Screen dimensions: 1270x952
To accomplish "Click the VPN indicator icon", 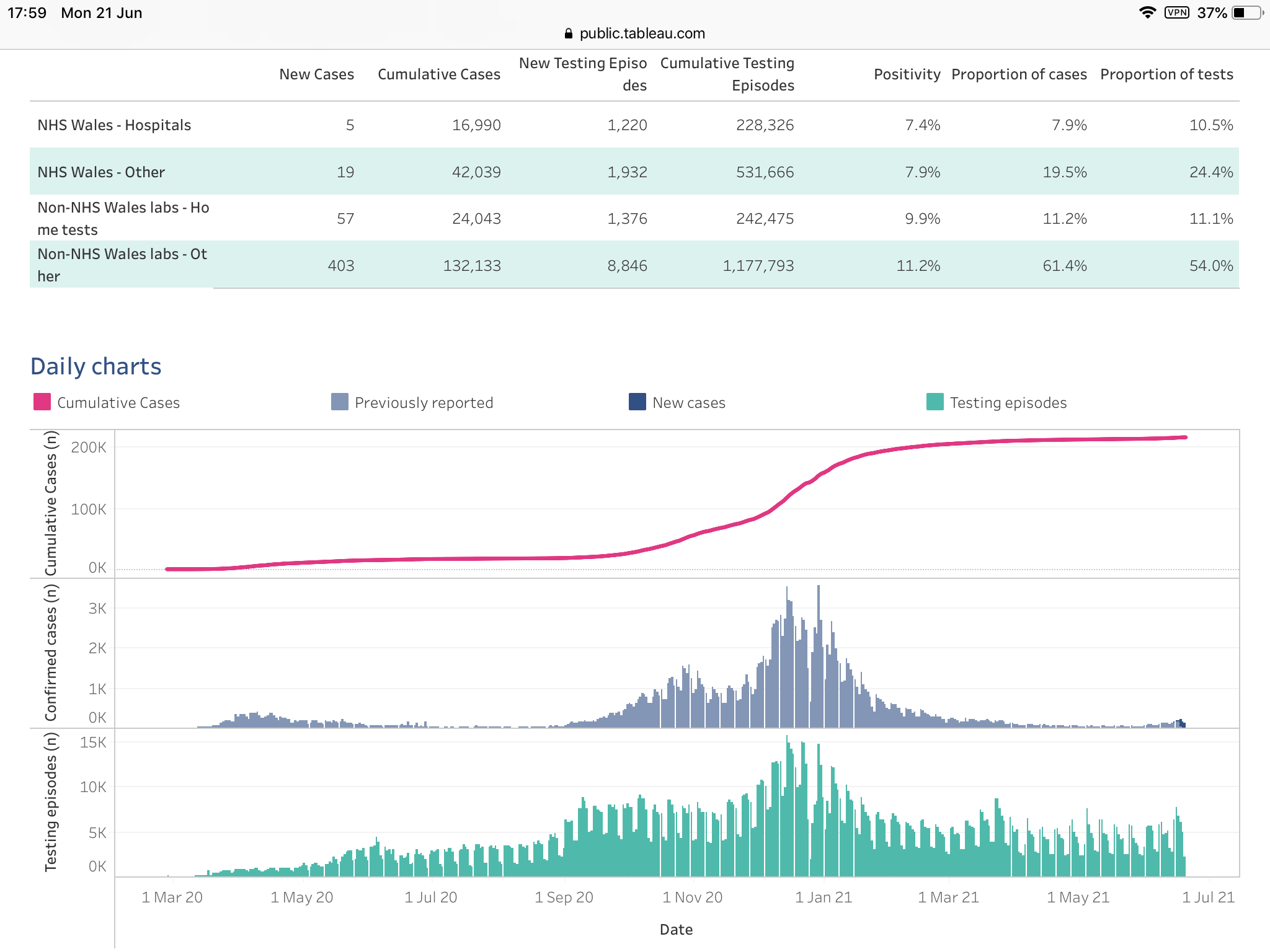I will pyautogui.click(x=1176, y=13).
